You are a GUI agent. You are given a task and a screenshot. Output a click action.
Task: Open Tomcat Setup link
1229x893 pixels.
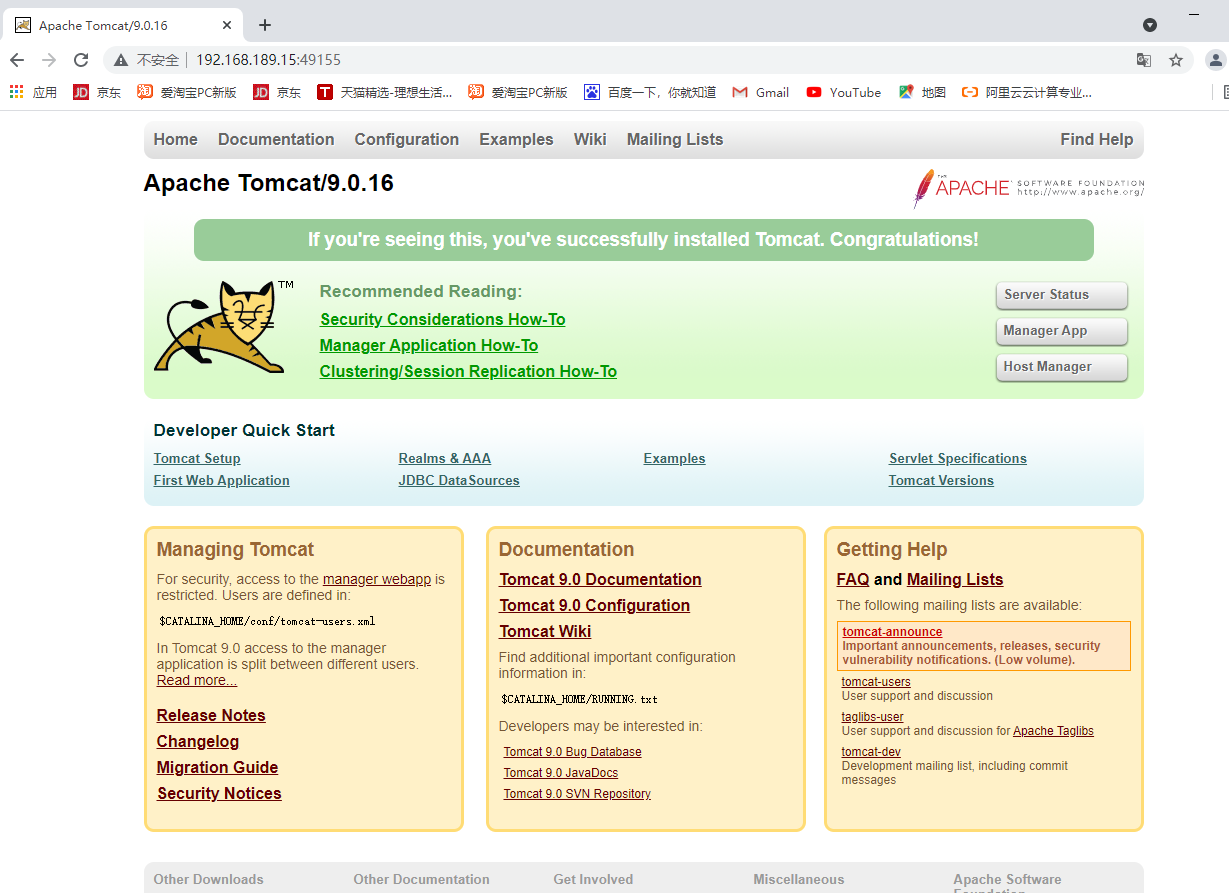tap(197, 459)
